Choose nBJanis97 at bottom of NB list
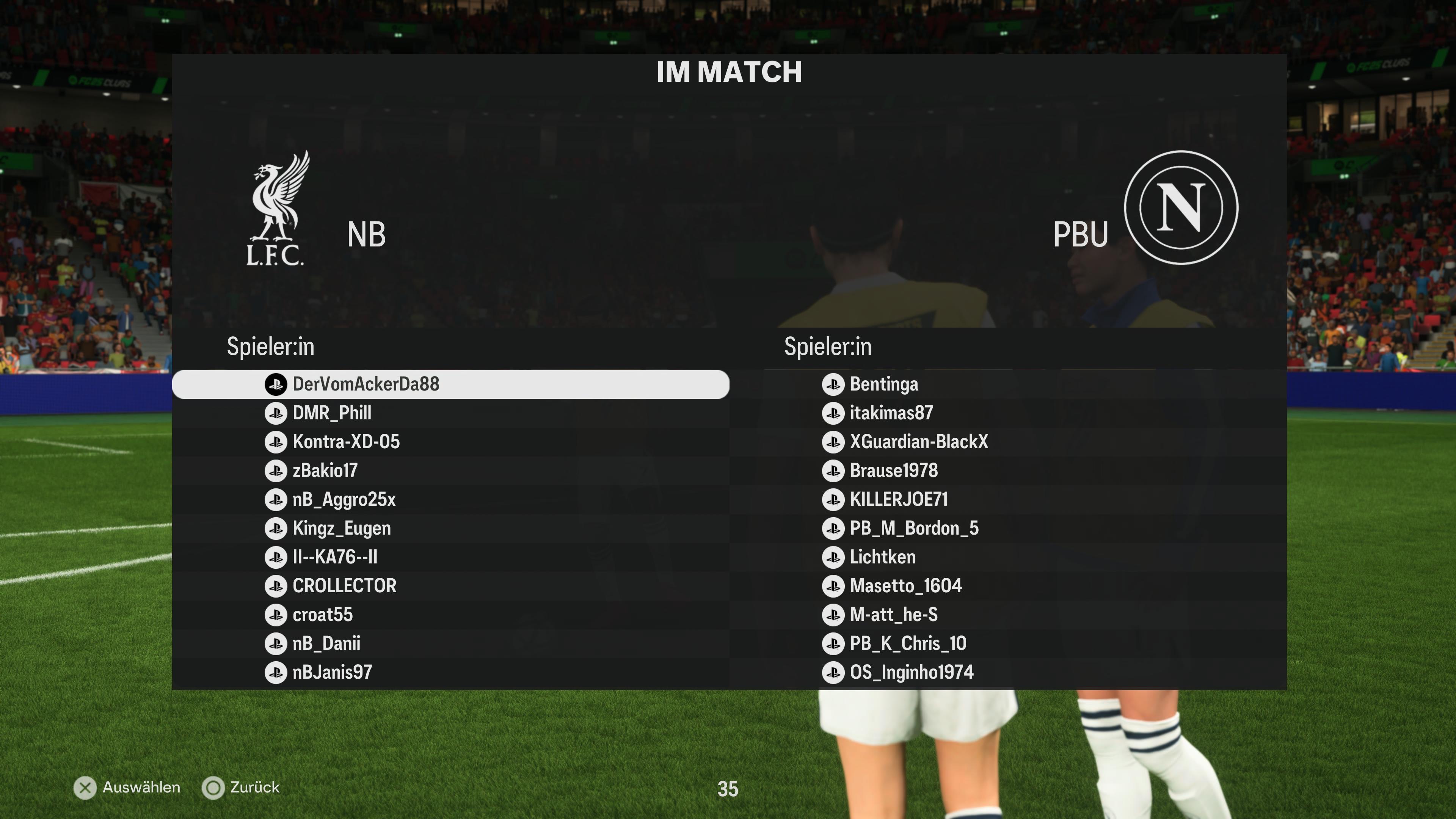This screenshot has width=1456, height=819. tap(450, 673)
